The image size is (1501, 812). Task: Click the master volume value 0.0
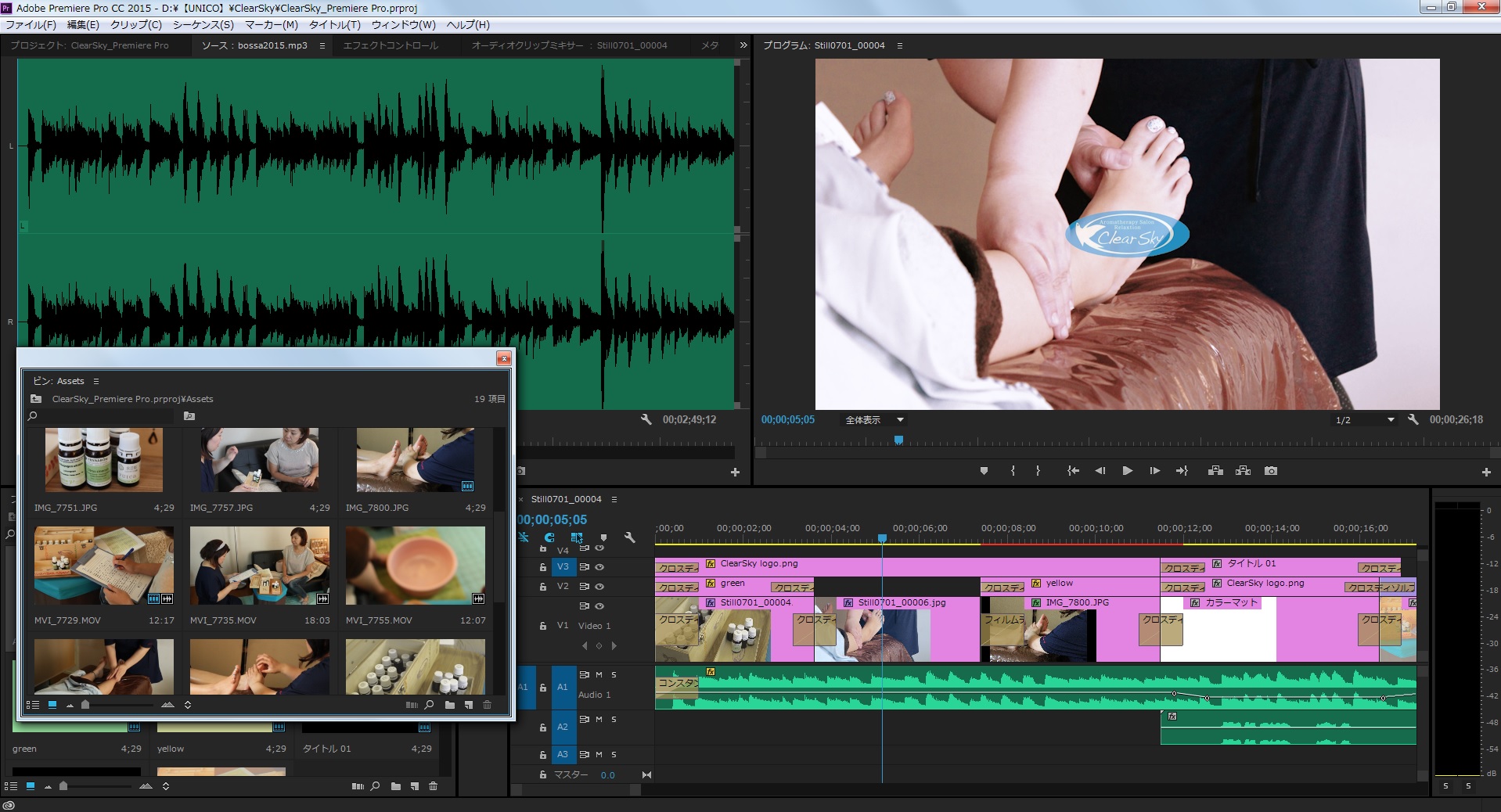tap(608, 775)
